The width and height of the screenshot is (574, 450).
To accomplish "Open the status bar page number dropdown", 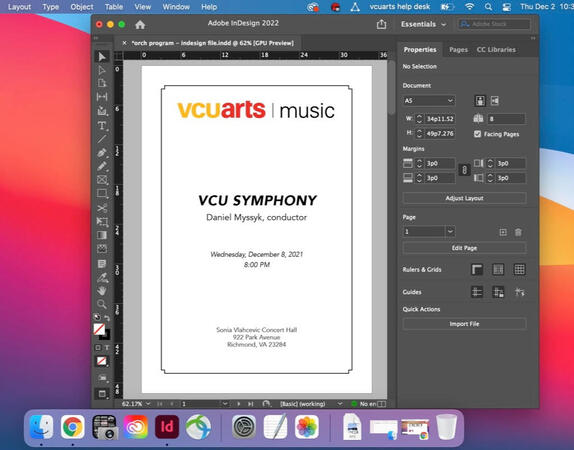I will point(225,403).
